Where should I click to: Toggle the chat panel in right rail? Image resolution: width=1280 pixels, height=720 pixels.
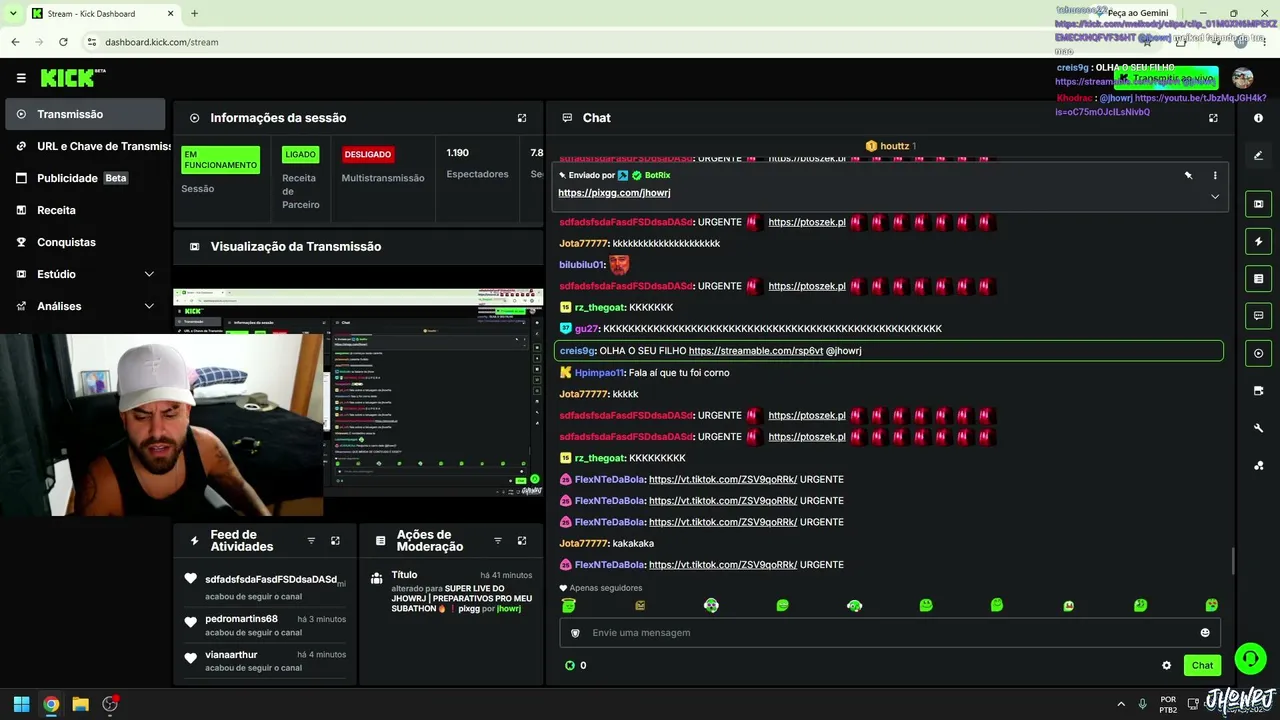point(1258,316)
